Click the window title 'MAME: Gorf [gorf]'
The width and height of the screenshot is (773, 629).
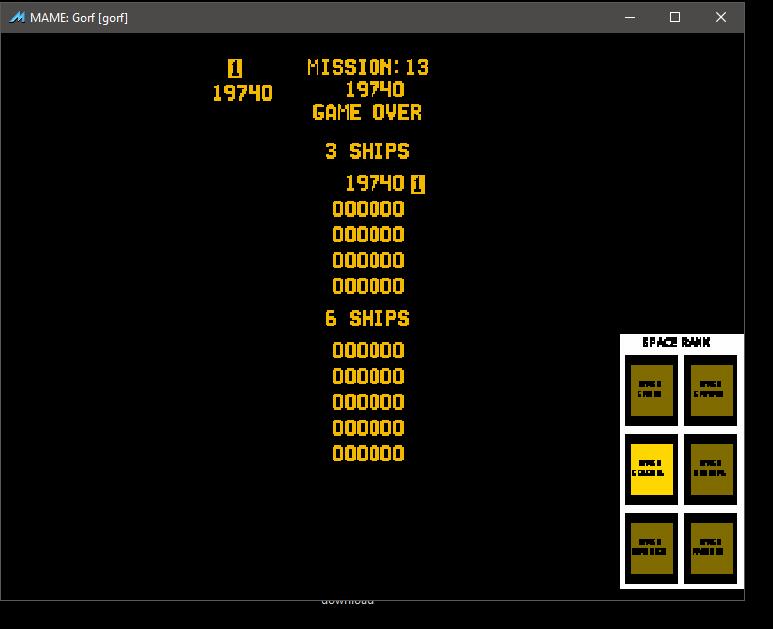[x=80, y=17]
